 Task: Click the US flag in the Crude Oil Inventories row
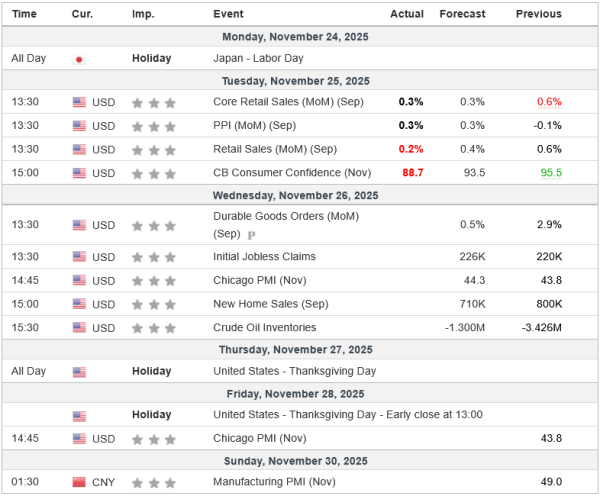pos(79,328)
